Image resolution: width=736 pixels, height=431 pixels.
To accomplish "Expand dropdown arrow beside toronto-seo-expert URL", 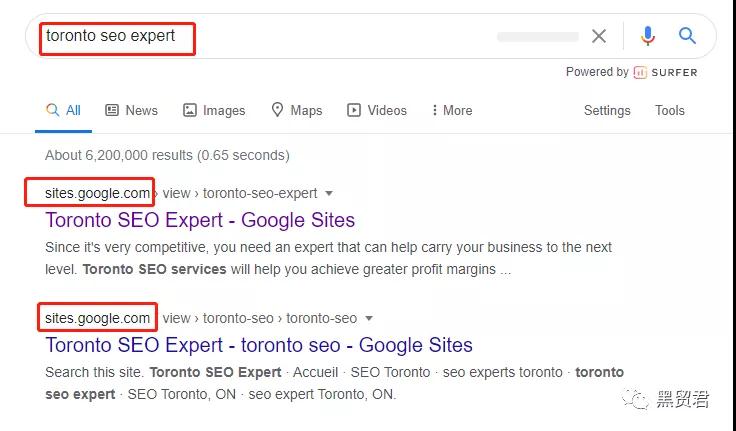I will point(329,193).
